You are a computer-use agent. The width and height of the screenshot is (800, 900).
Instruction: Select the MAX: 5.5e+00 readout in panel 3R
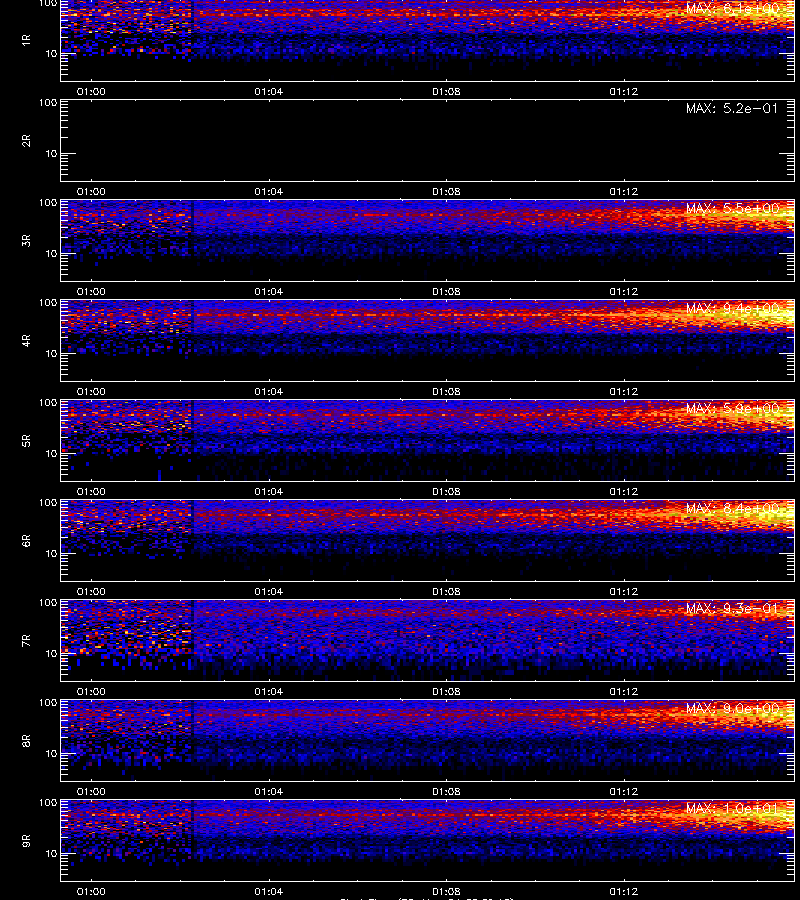click(732, 208)
